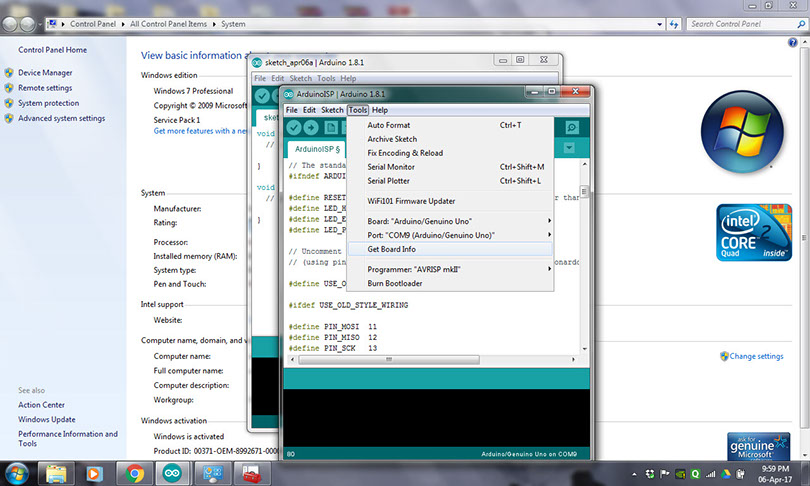This screenshot has width=810, height=486.
Task: Open Help menu in ArduinoISP window
Action: pos(380,110)
